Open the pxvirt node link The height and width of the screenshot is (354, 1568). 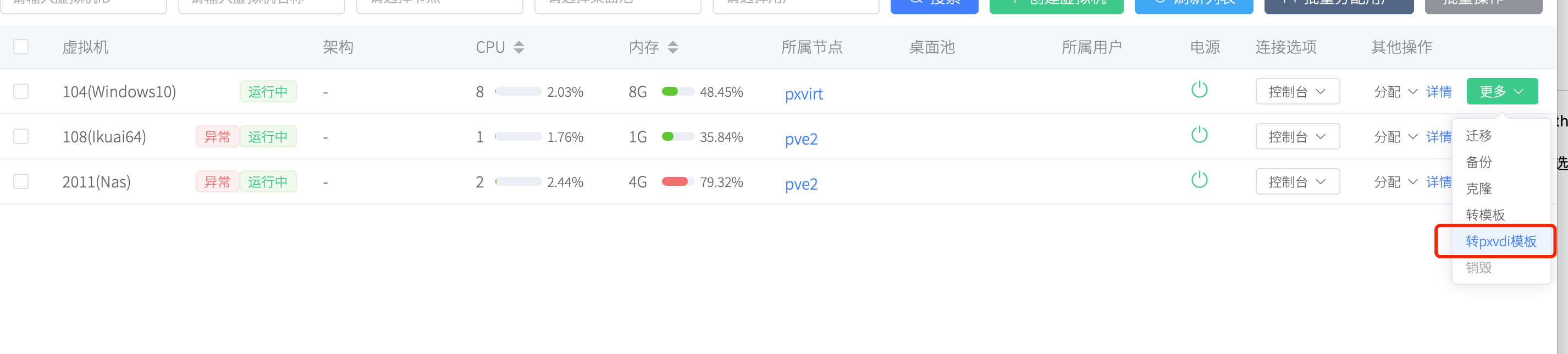pos(803,95)
